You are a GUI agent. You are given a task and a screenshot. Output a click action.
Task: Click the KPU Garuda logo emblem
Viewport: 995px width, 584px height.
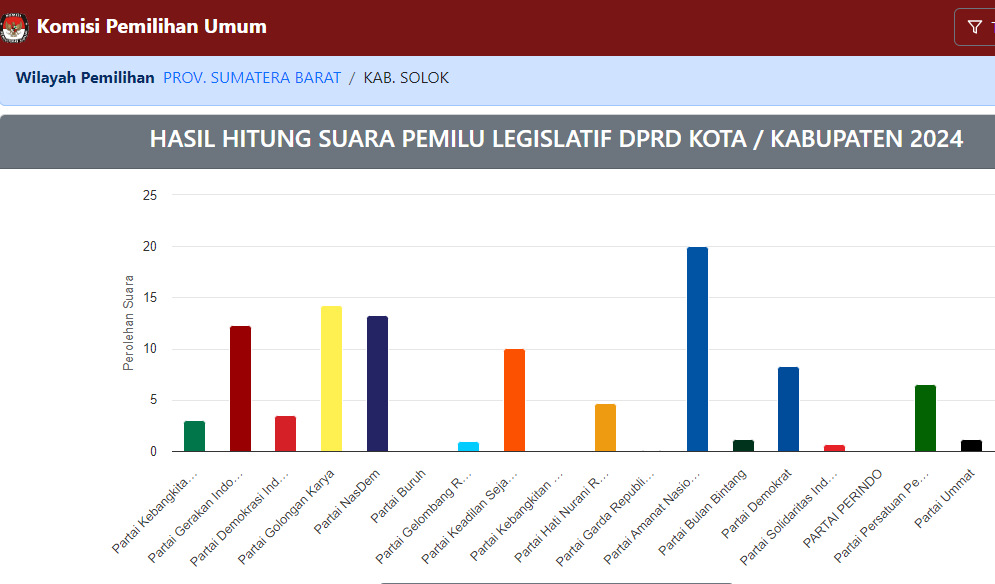tap(15, 27)
